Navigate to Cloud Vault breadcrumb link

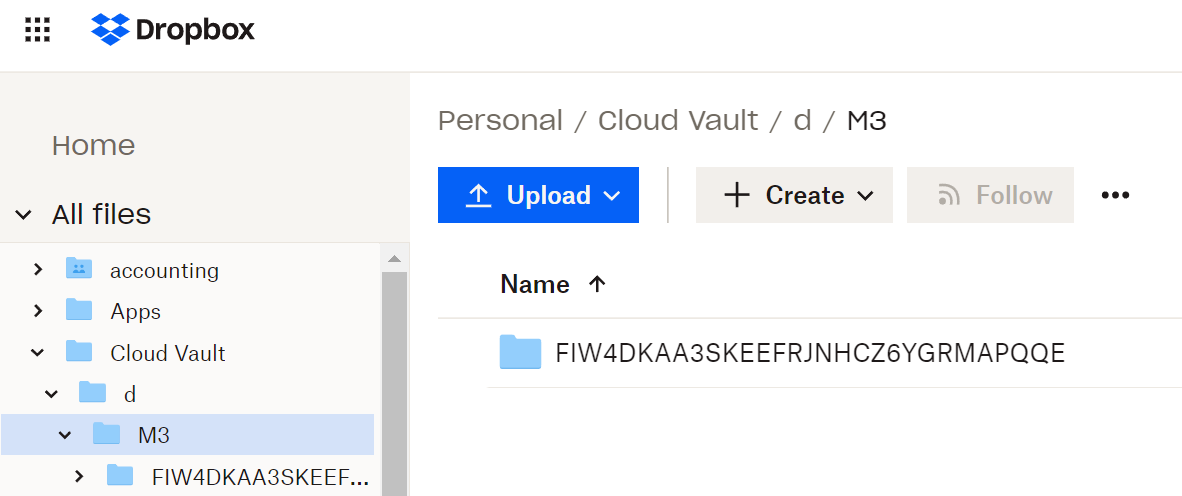coord(678,121)
